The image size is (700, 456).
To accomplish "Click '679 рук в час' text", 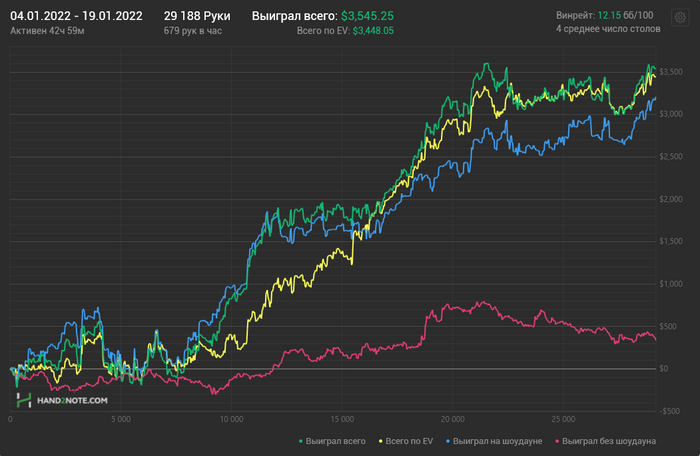I will [x=193, y=31].
